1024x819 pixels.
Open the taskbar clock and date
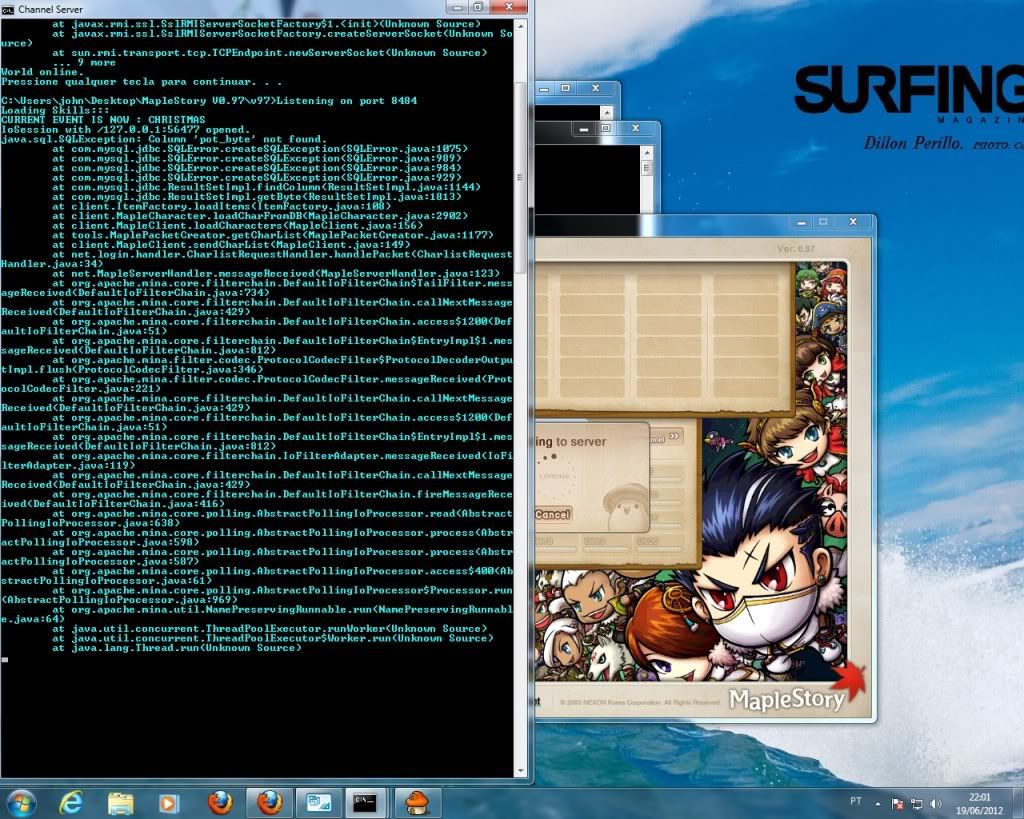(x=979, y=802)
